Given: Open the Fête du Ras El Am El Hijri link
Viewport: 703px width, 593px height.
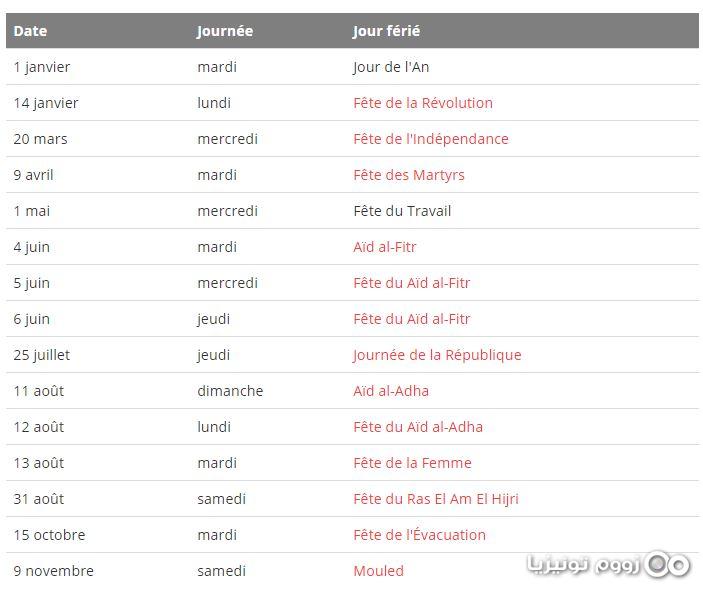Looking at the screenshot, I should click(435, 499).
